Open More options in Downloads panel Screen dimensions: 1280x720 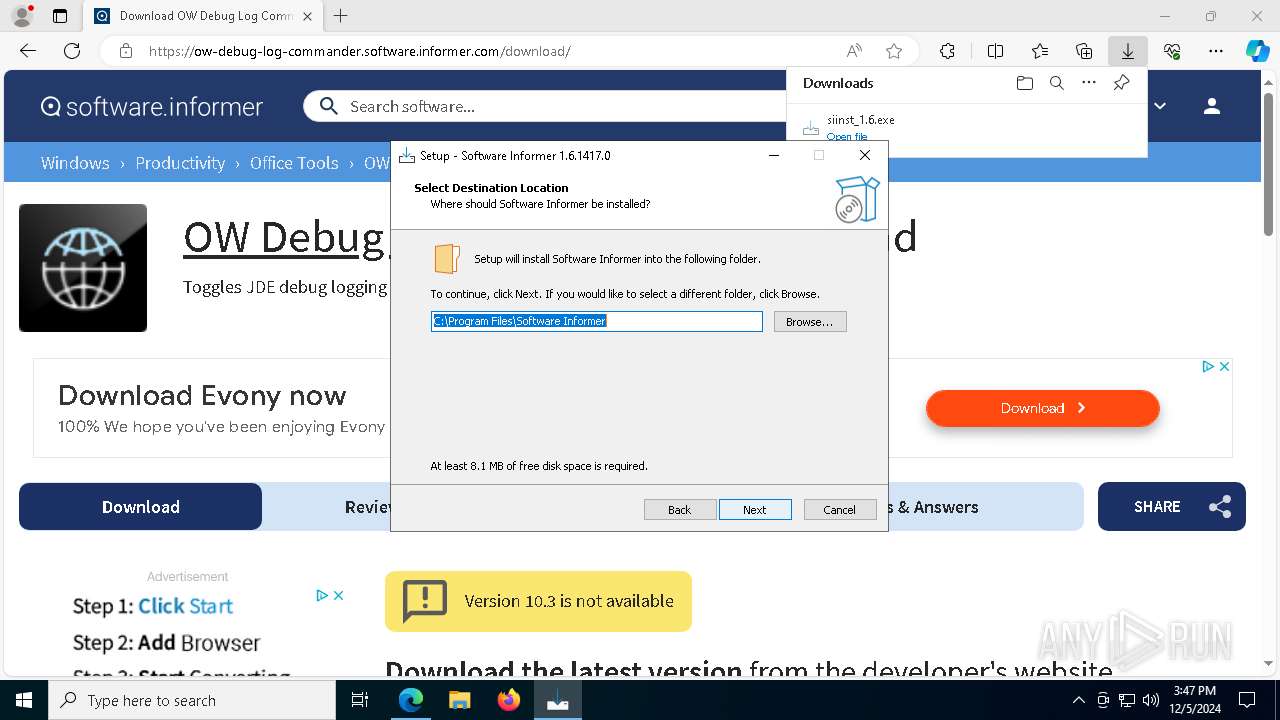click(x=1089, y=83)
